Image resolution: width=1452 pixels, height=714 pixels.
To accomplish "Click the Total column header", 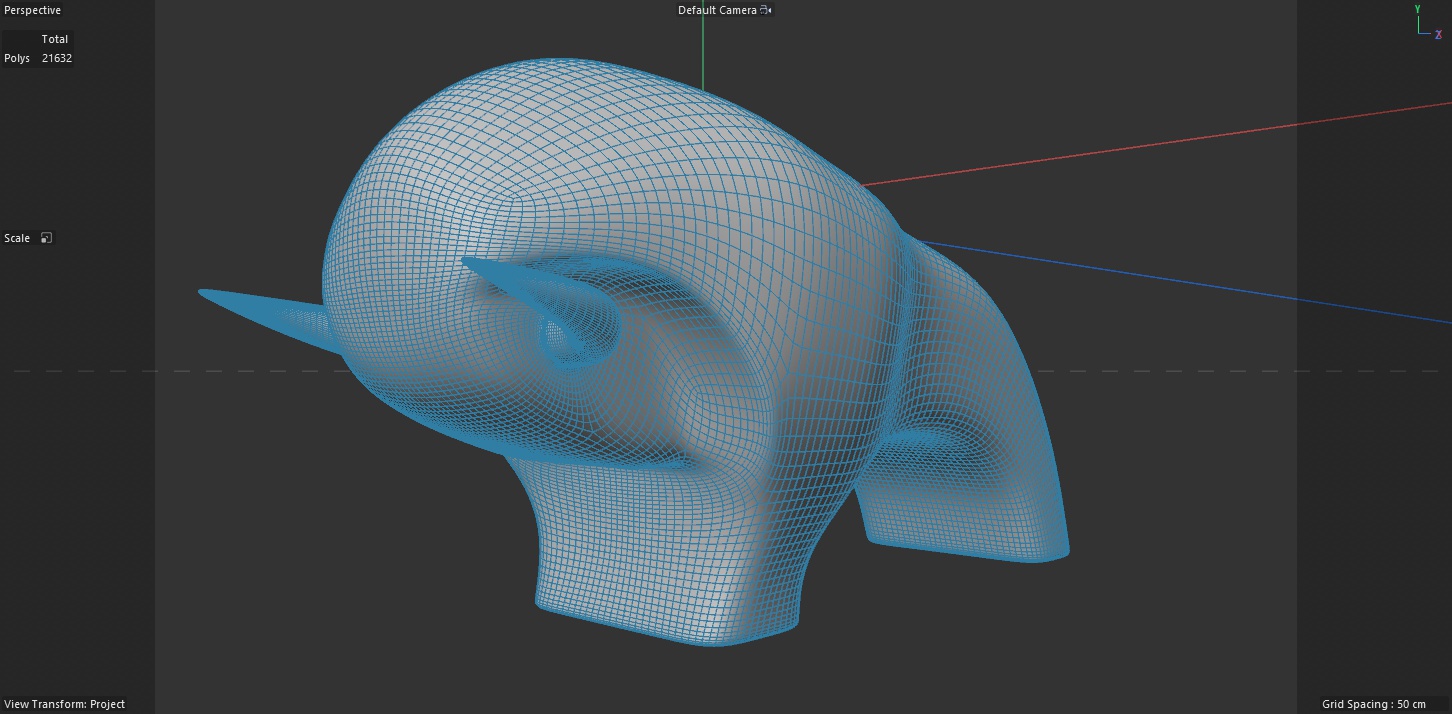I will point(55,39).
